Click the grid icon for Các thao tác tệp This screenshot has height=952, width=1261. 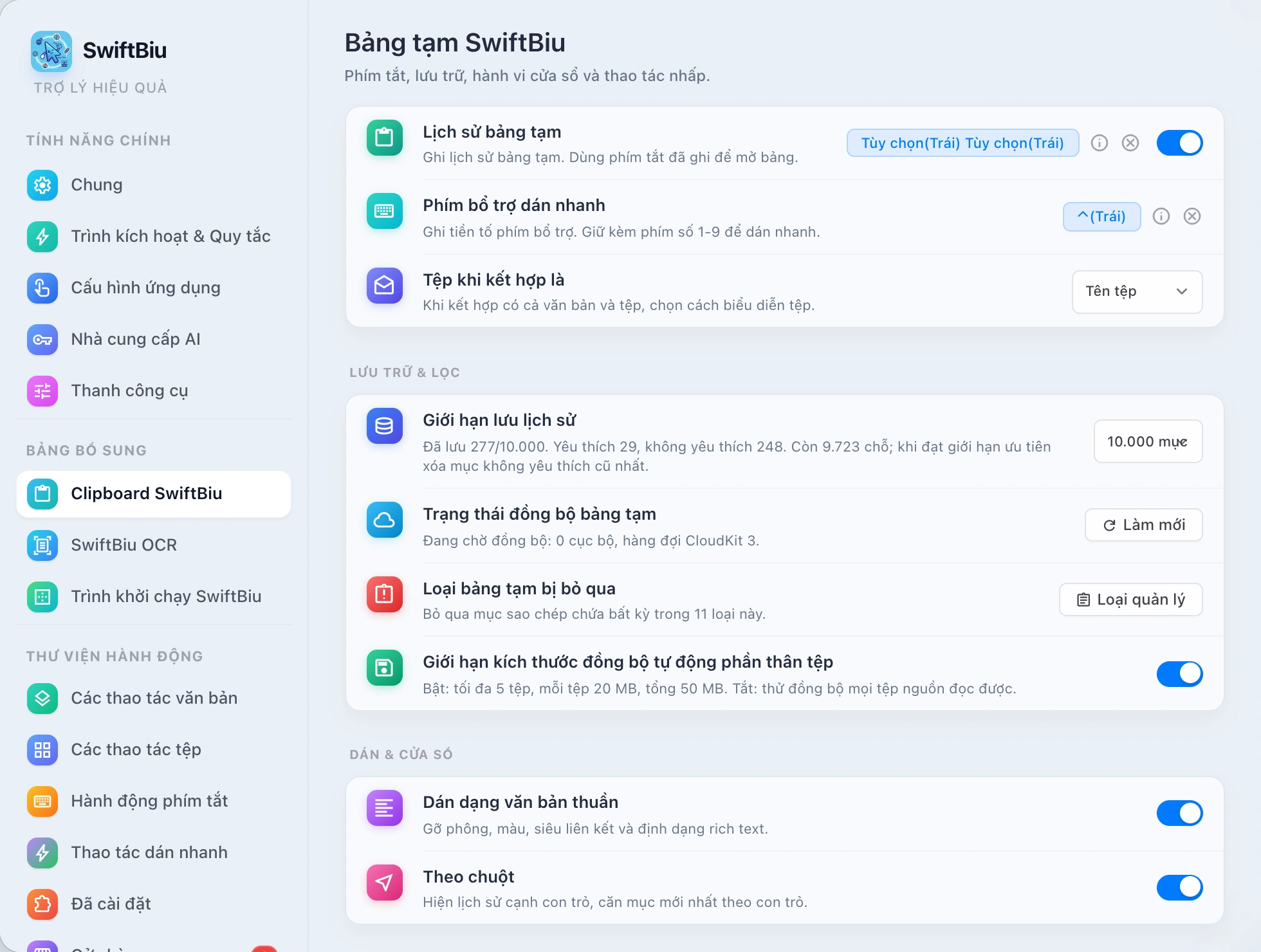[42, 750]
